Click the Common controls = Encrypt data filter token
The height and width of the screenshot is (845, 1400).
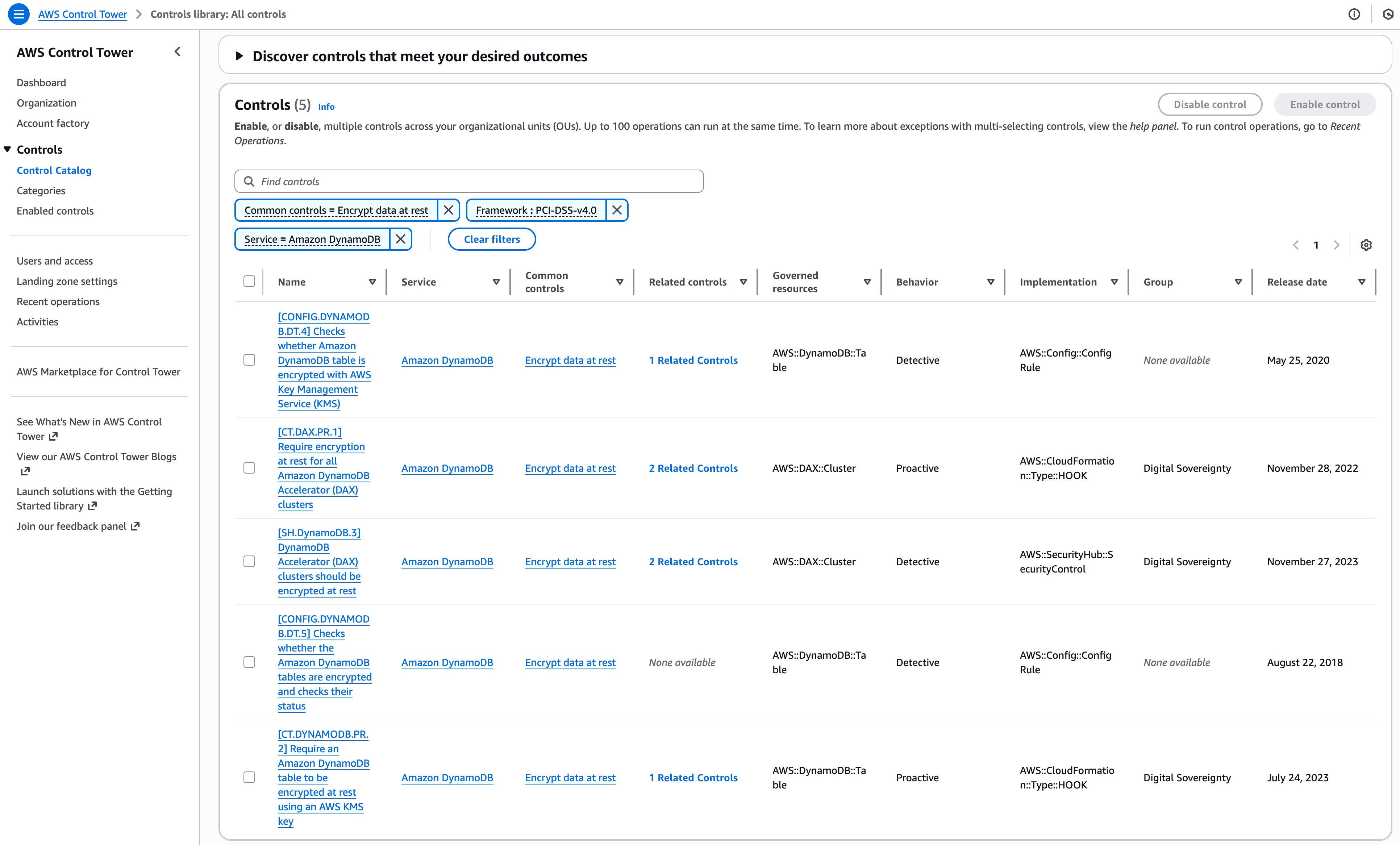pyautogui.click(x=336, y=210)
